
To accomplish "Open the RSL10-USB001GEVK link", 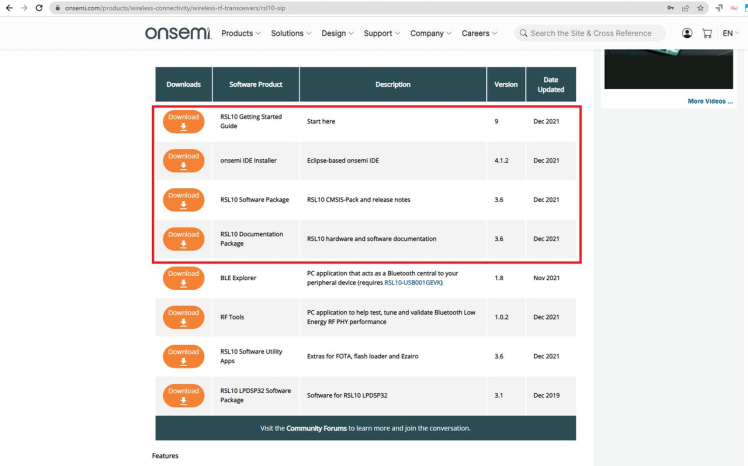I will pyautogui.click(x=413, y=283).
